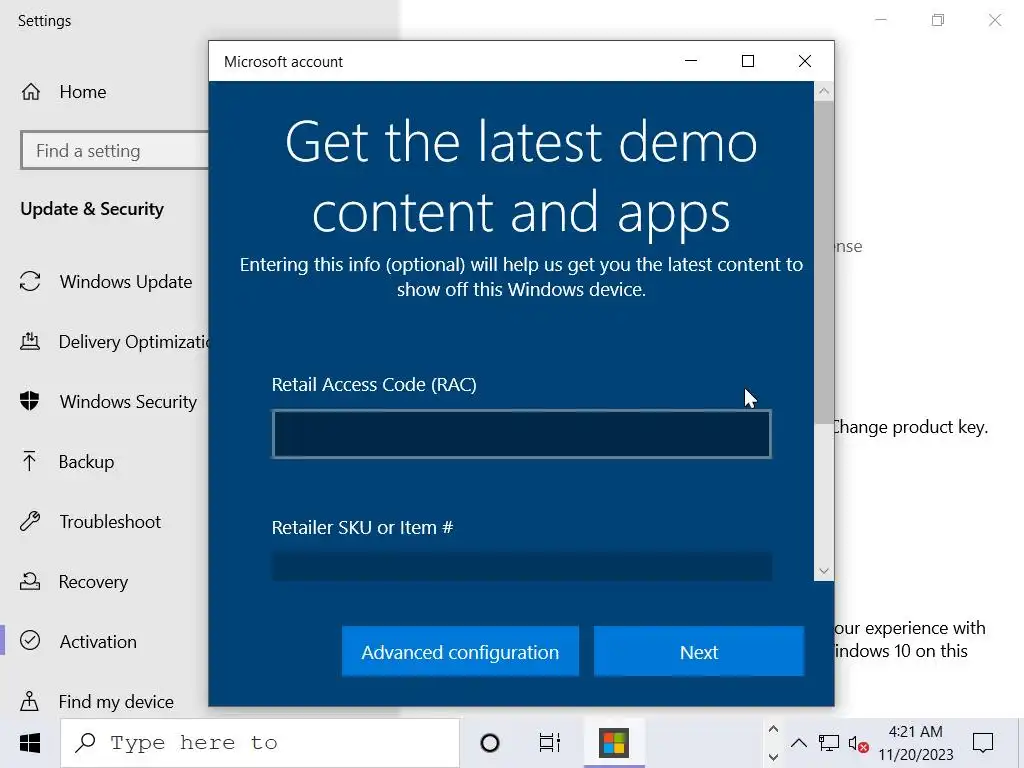Click the Retail Access Code input field
Screen dimensions: 1024x768
[522, 434]
